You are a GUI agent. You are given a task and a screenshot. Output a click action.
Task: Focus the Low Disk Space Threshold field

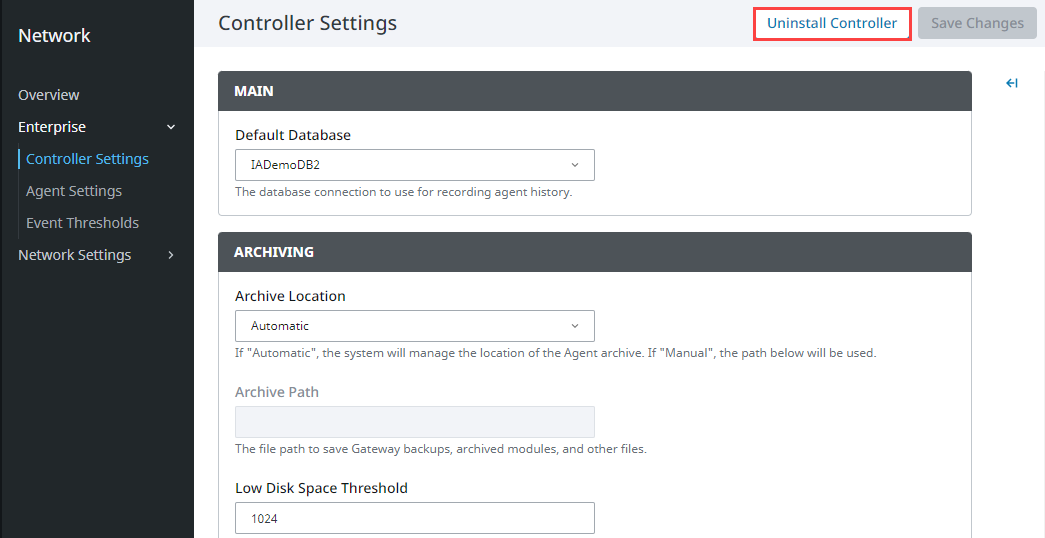(414, 518)
